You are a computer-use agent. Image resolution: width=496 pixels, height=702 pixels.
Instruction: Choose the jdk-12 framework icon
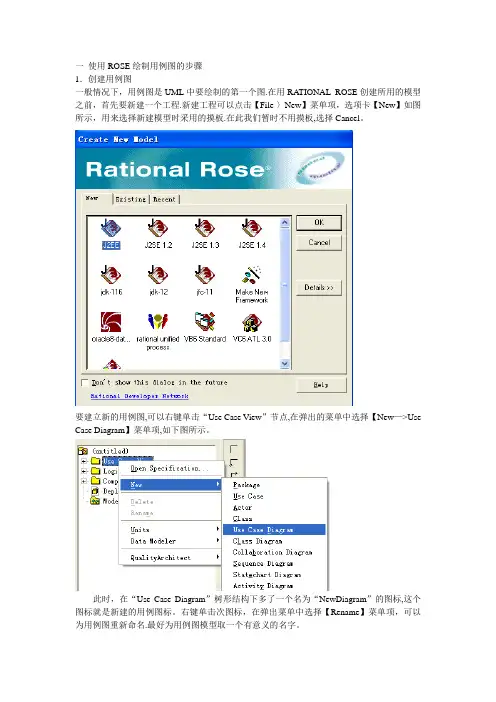point(158,275)
